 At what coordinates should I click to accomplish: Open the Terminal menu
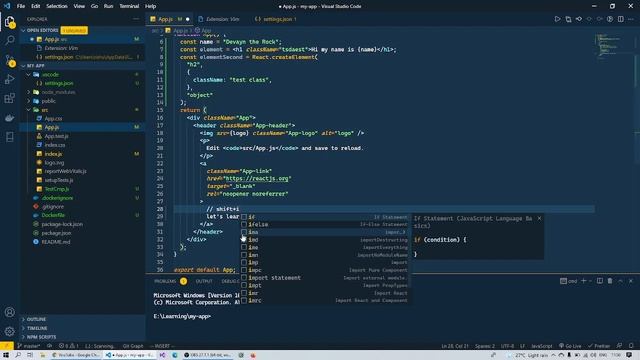click(x=129, y=6)
